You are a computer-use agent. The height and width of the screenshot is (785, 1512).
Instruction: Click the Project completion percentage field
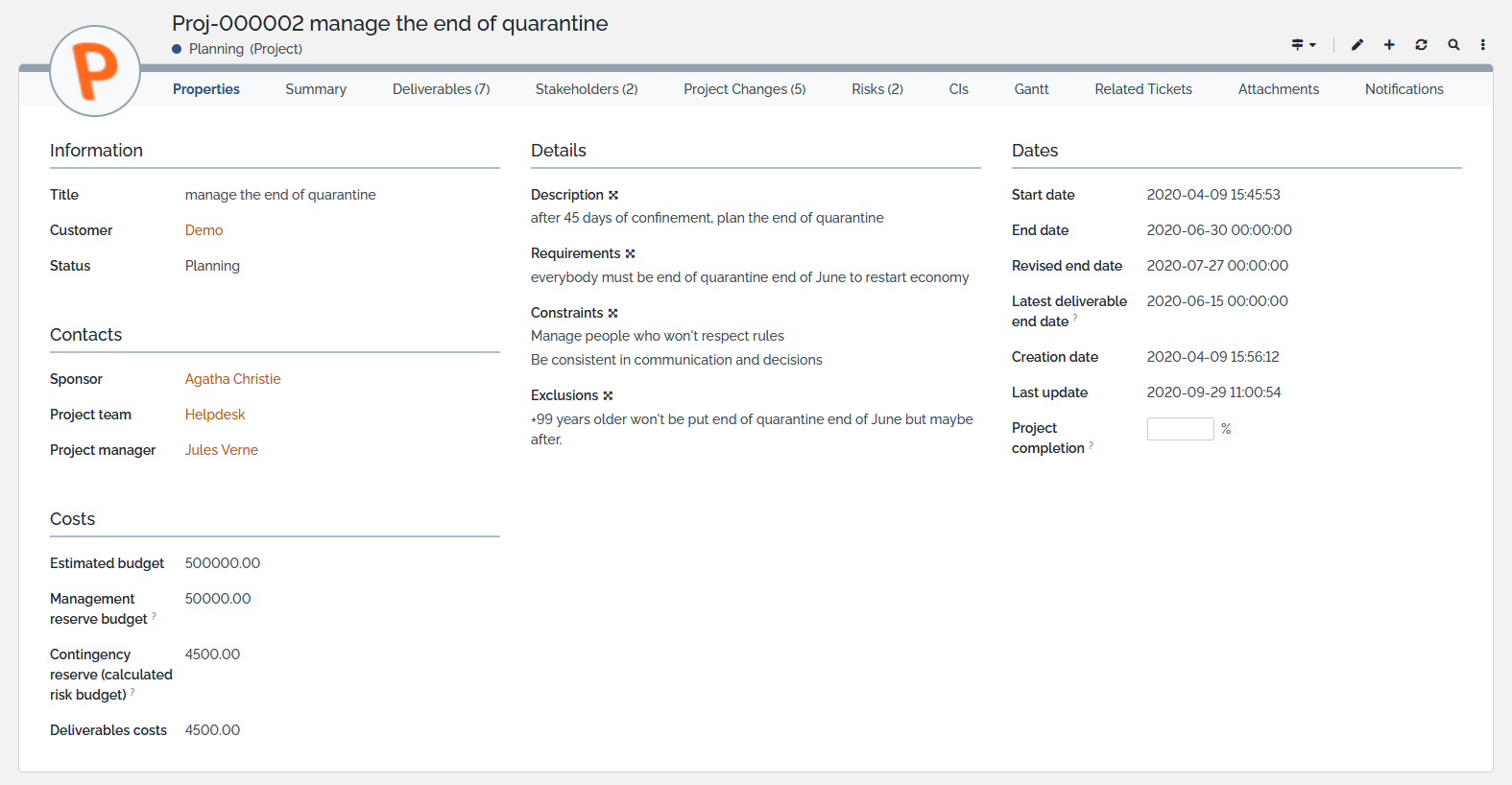pyautogui.click(x=1180, y=429)
